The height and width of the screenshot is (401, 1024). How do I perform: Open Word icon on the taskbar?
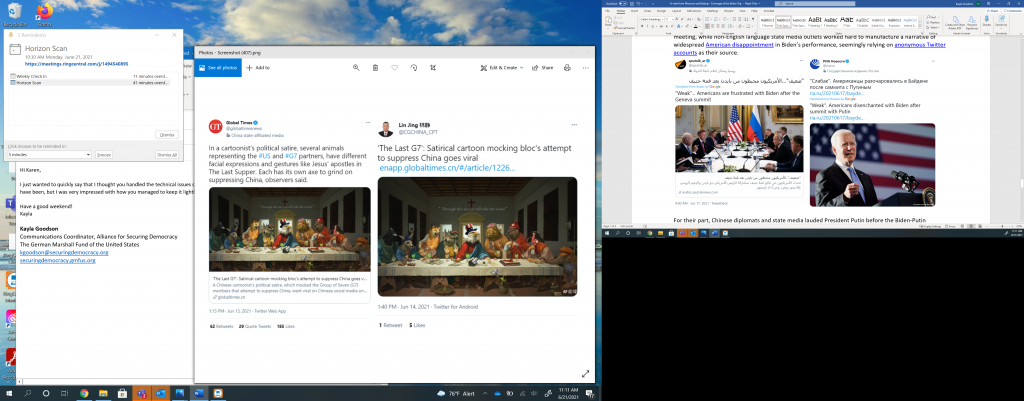[x=199, y=393]
